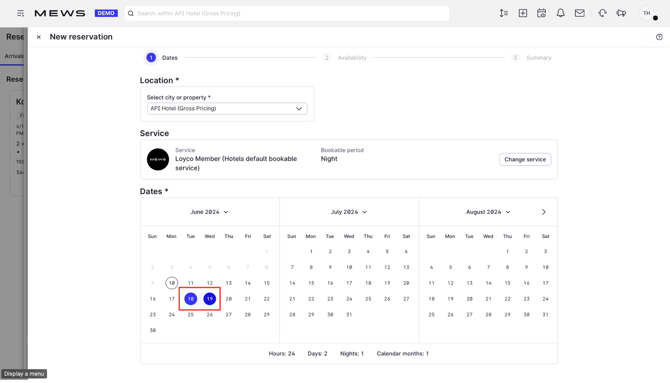The height and width of the screenshot is (383, 670).
Task: Click the plus-square create icon in toolbar
Action: click(x=523, y=13)
